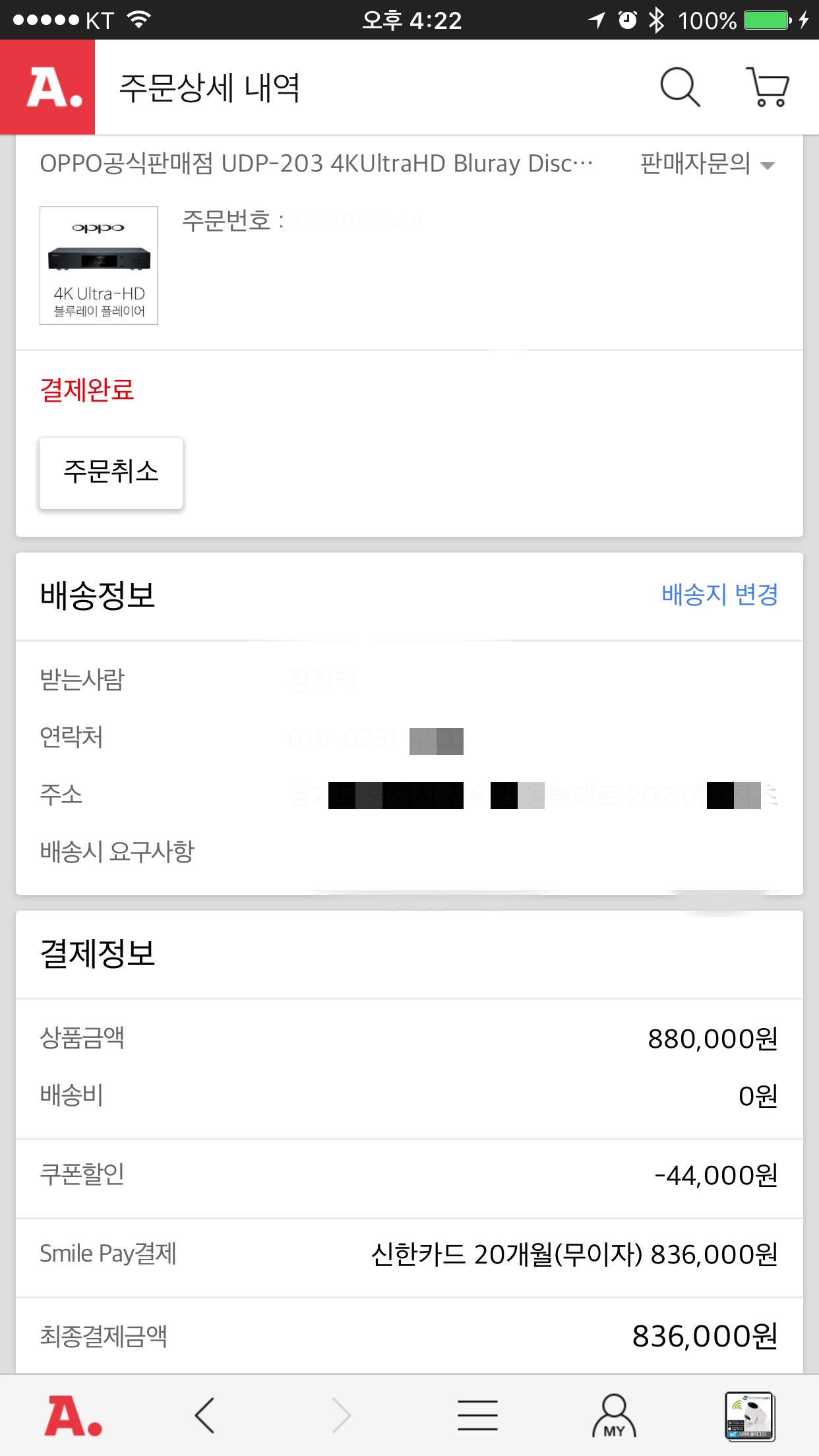Open the OPPO UDP-203 product title
Viewport: 819px width, 1456px height.
coord(317,164)
